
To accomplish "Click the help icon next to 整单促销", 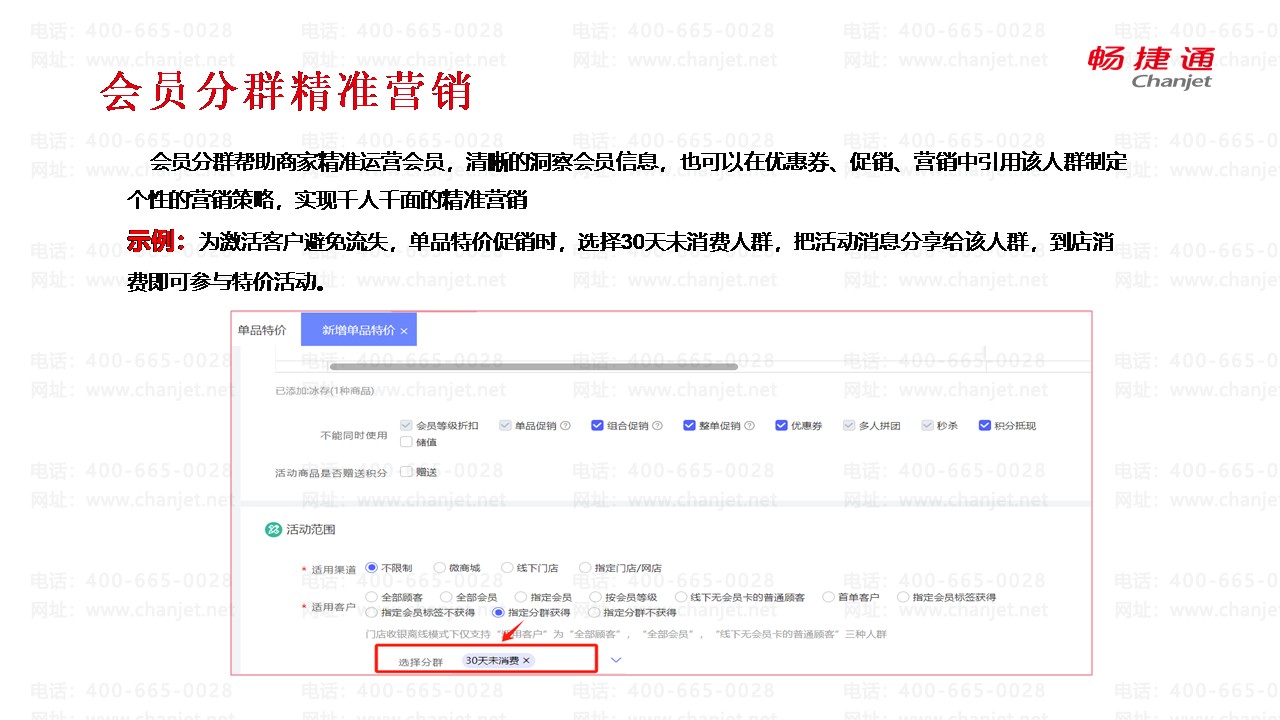I will [750, 426].
